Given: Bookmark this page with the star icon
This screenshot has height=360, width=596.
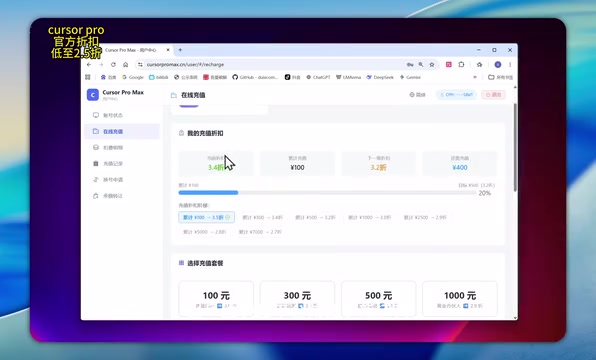Looking at the screenshot, I should pos(432,65).
